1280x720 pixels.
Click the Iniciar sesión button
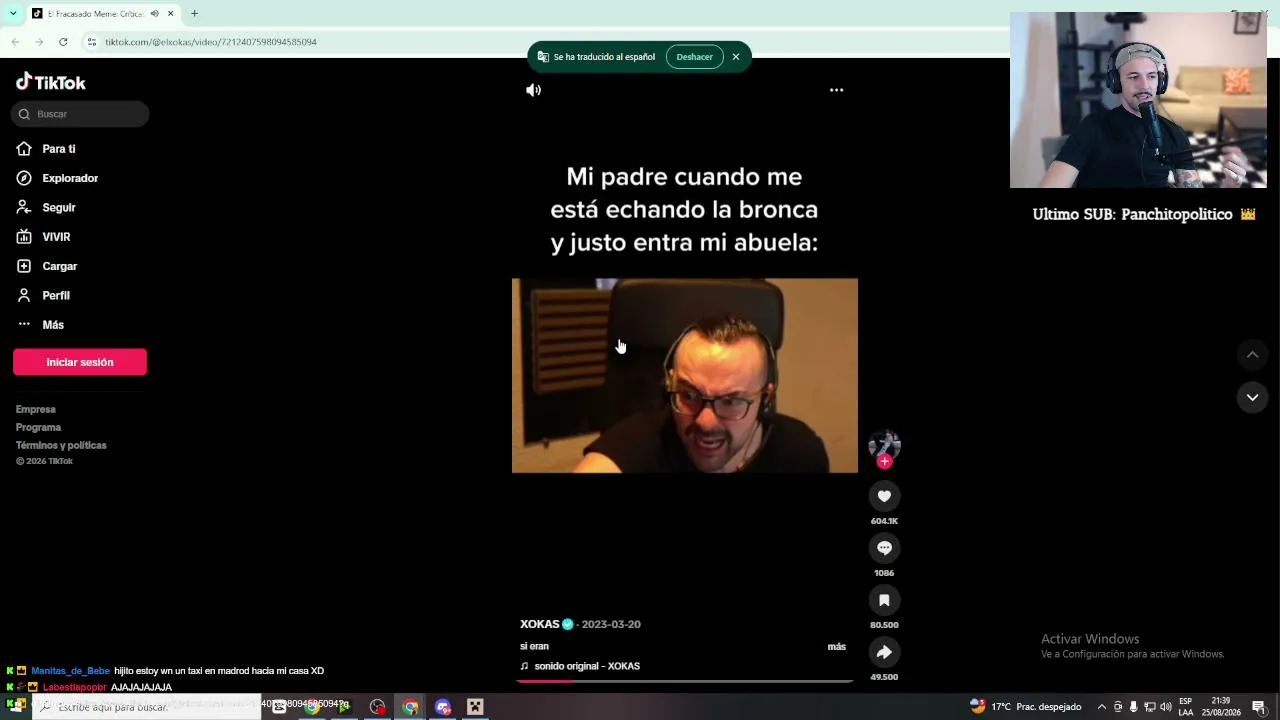[x=80, y=362]
